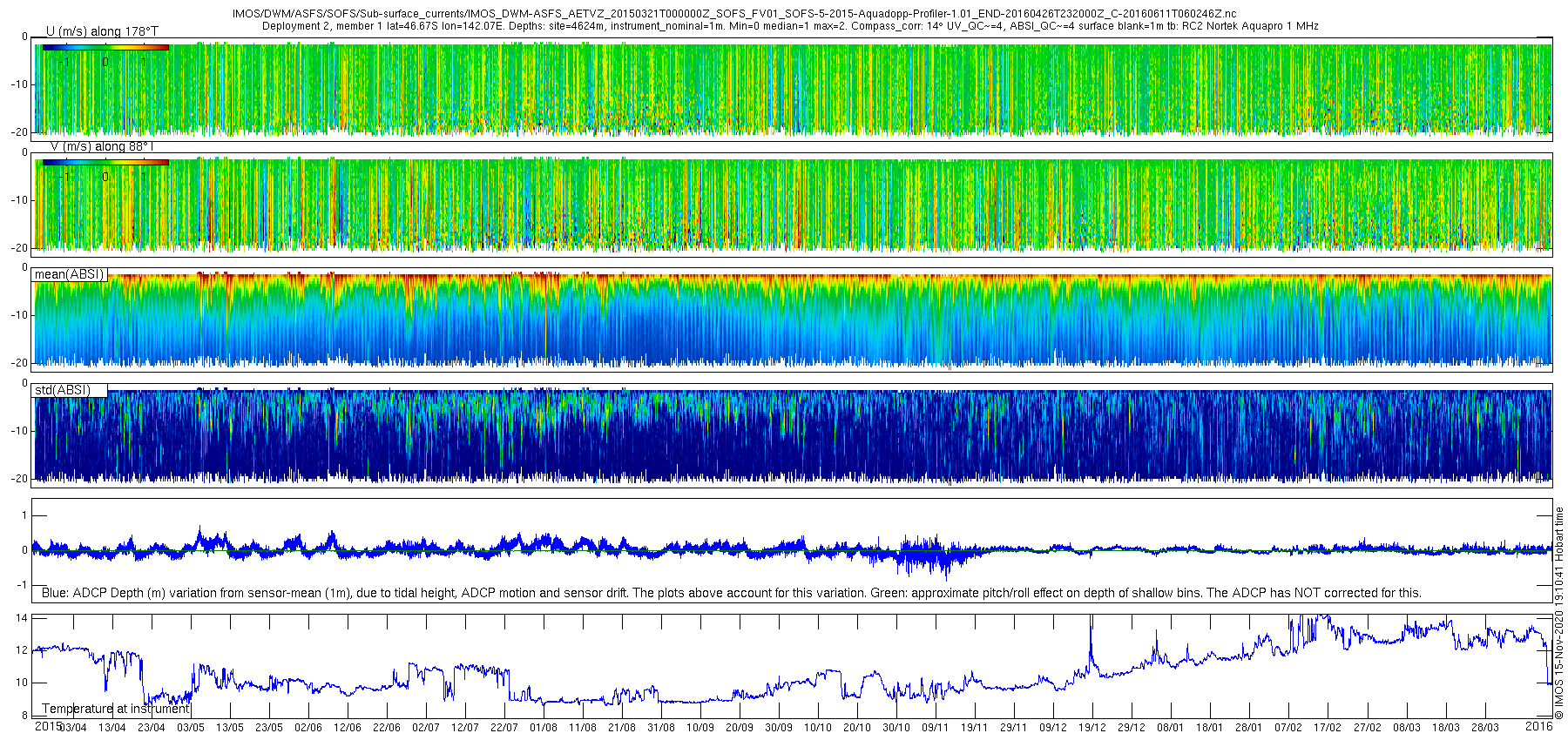Click the '20/10' date tick label
This screenshot has width=1568, height=740.
857,728
